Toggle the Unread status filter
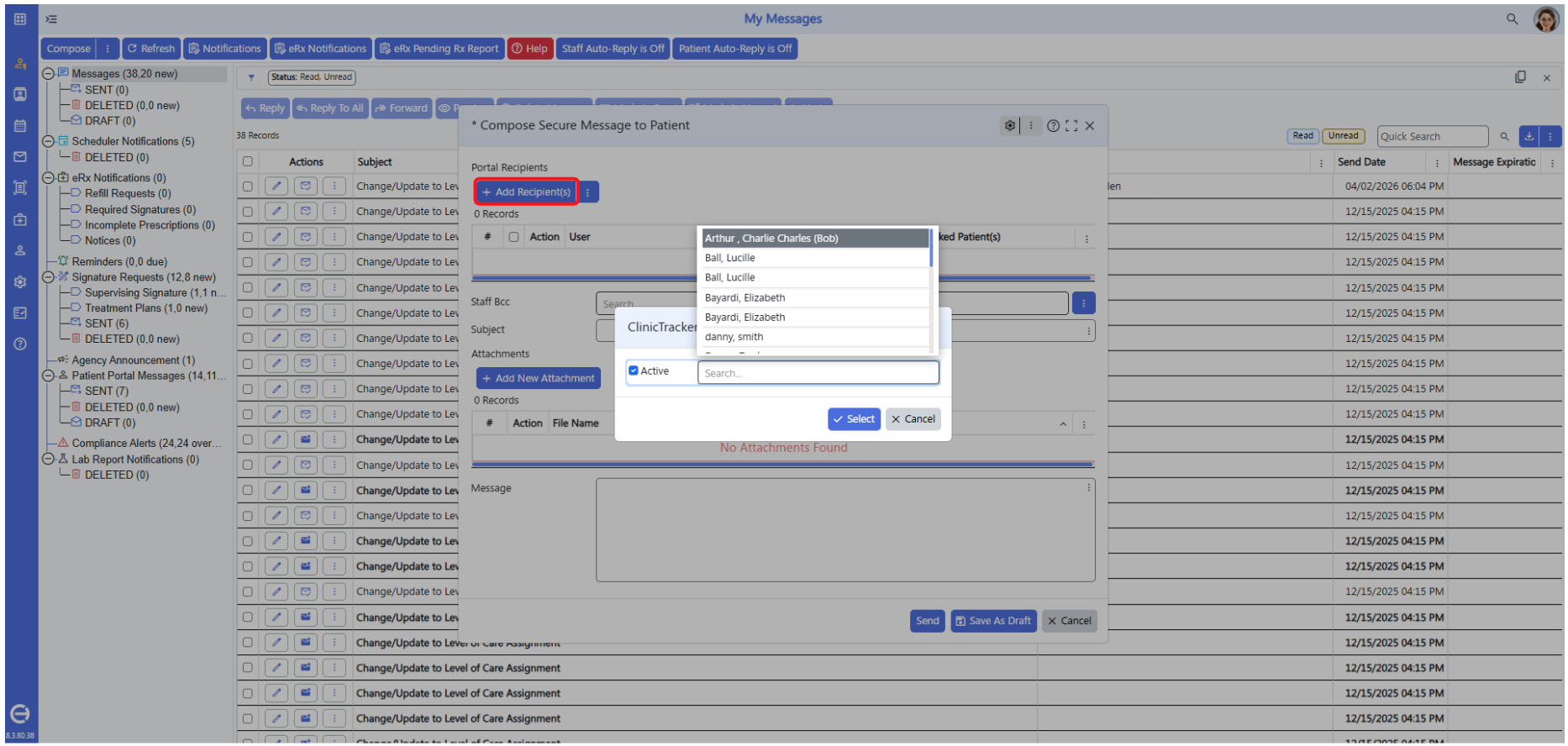The height and width of the screenshot is (746, 1568). pyautogui.click(x=1343, y=136)
